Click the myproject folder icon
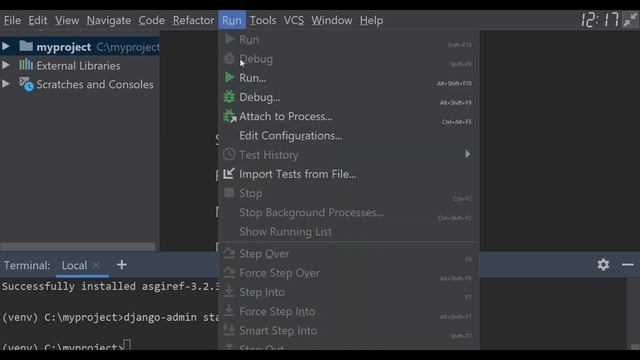The image size is (640, 360). pos(26,46)
